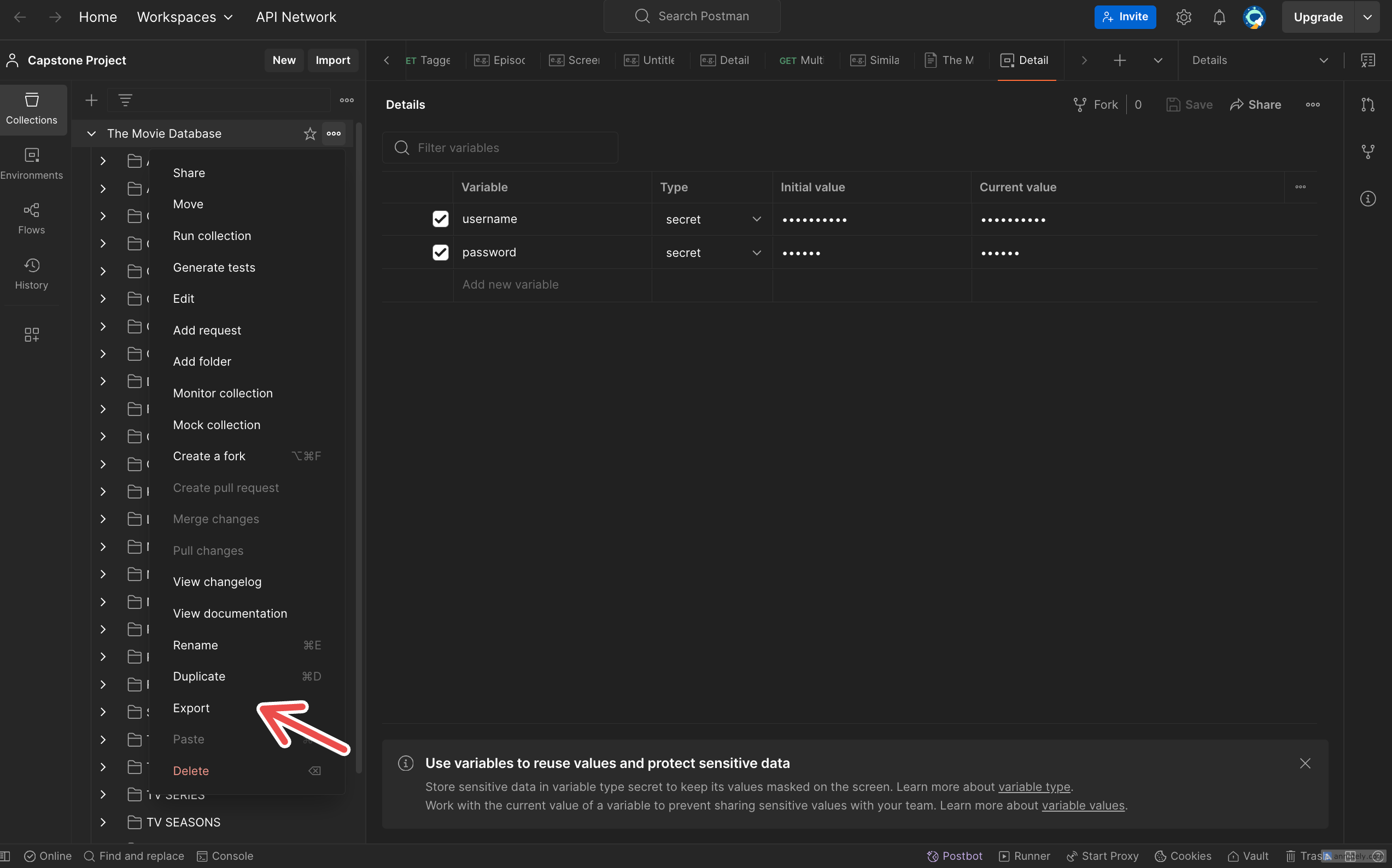Click the user avatar icon
Image resolution: width=1392 pixels, height=868 pixels.
[1254, 17]
